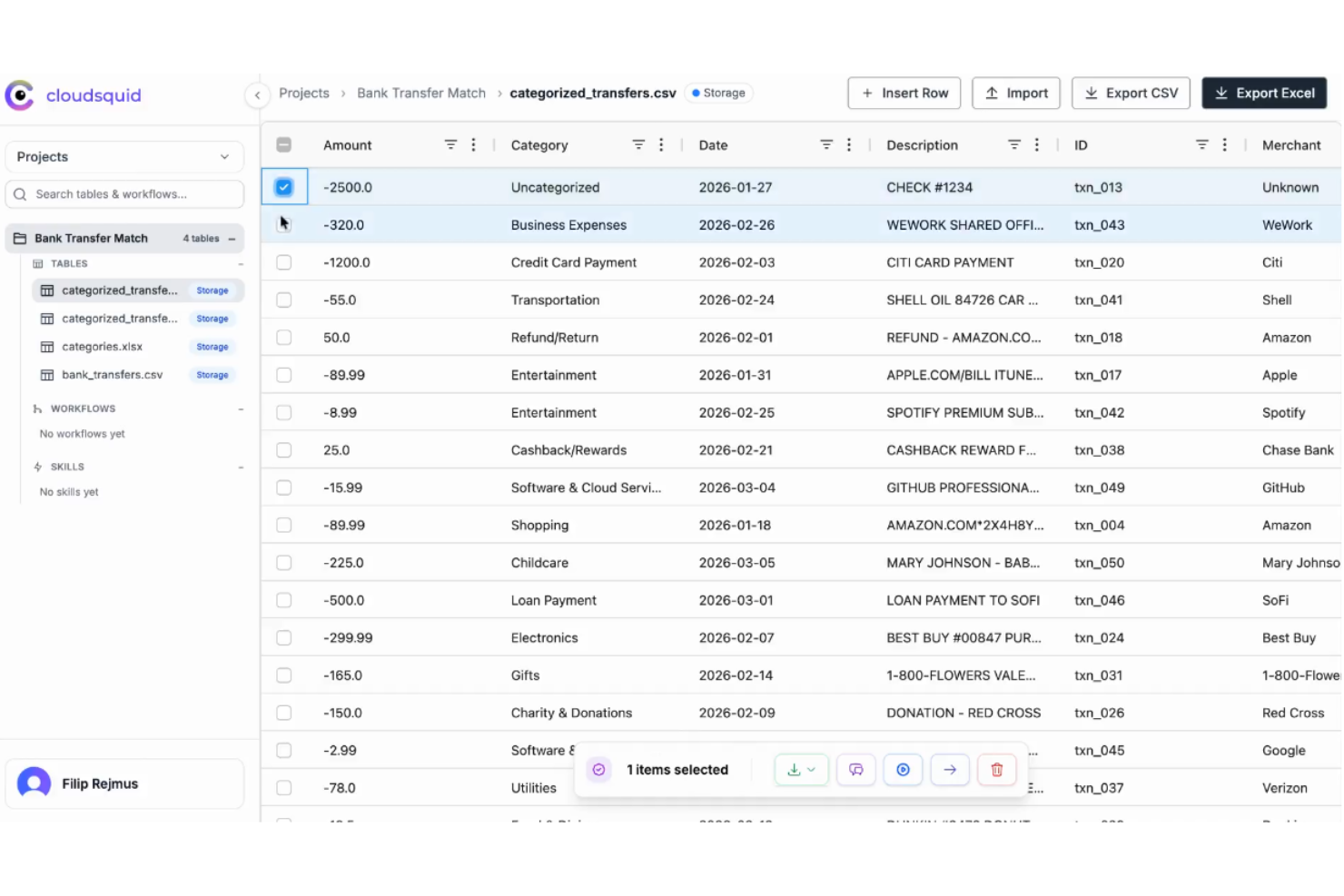Check the row checkbox for -1200.0
The image size is (1344, 896).
point(284,262)
